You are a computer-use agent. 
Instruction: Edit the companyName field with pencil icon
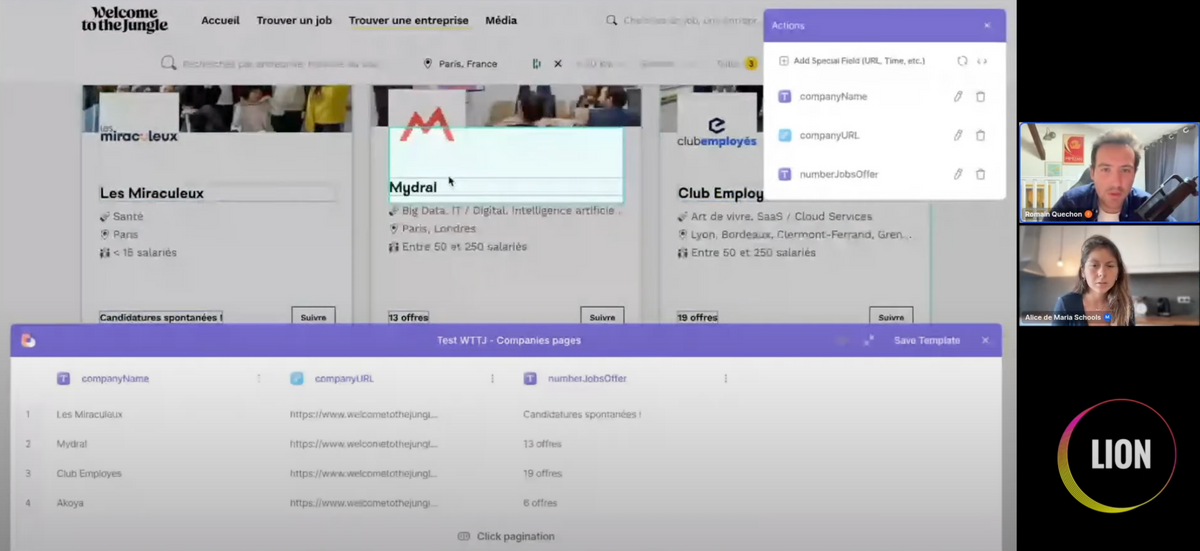coord(957,97)
